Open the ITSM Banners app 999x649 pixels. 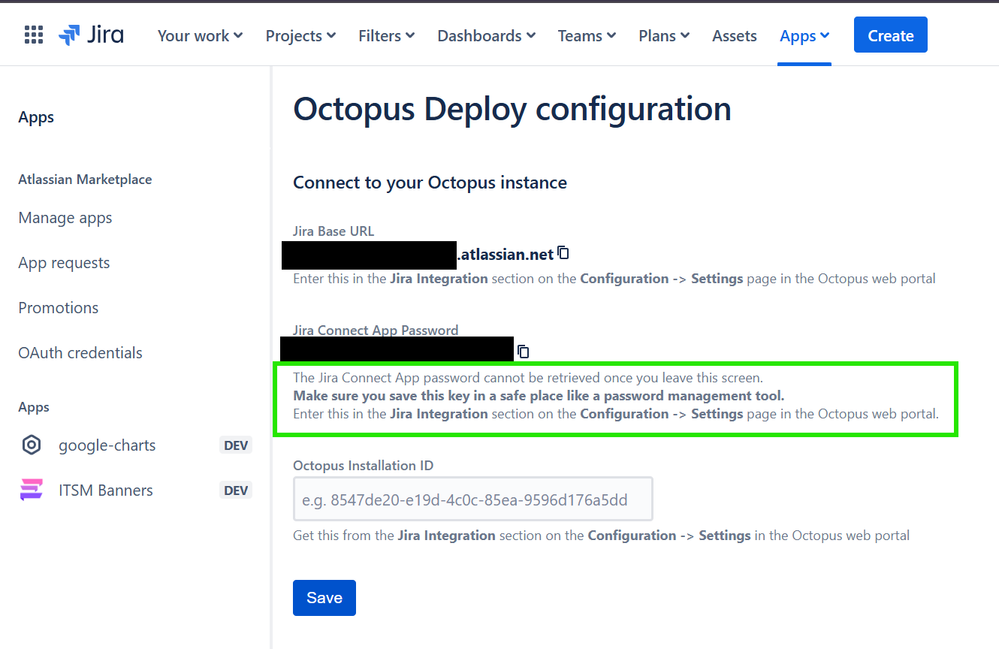tap(106, 490)
